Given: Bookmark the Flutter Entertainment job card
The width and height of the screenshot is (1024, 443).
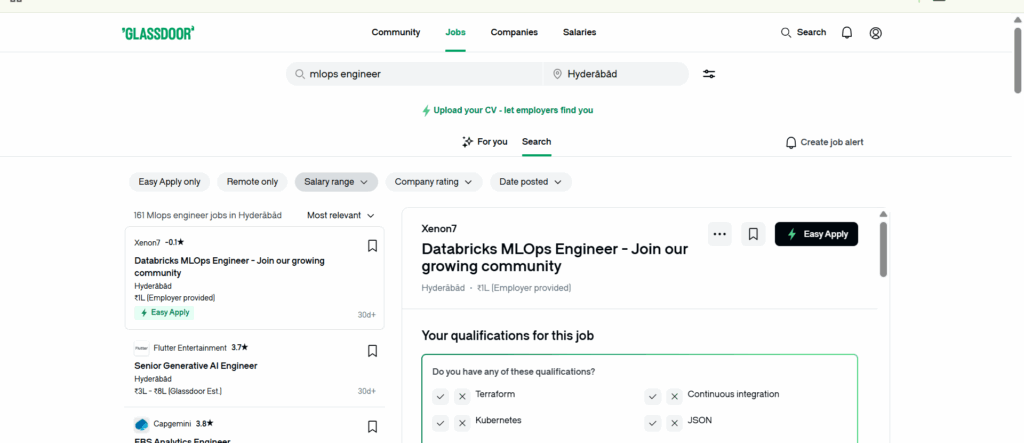Looking at the screenshot, I should point(372,351).
